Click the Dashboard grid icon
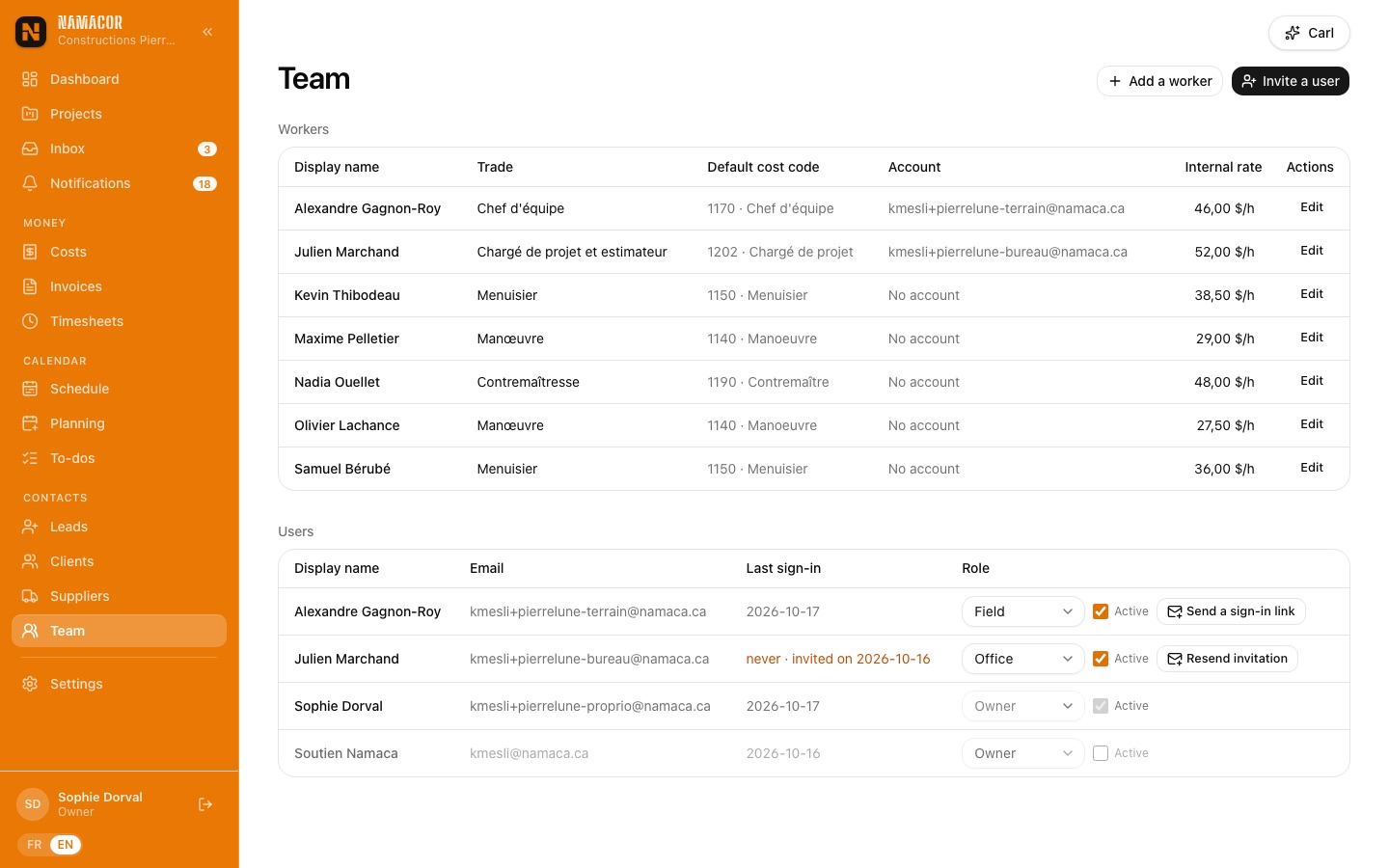This screenshot has width=1389, height=868. (x=30, y=79)
